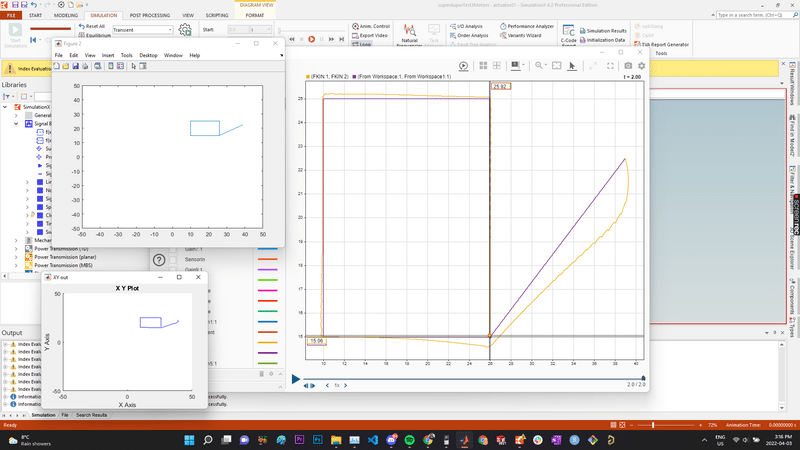Click the C-Code Export icon

[x=568, y=35]
